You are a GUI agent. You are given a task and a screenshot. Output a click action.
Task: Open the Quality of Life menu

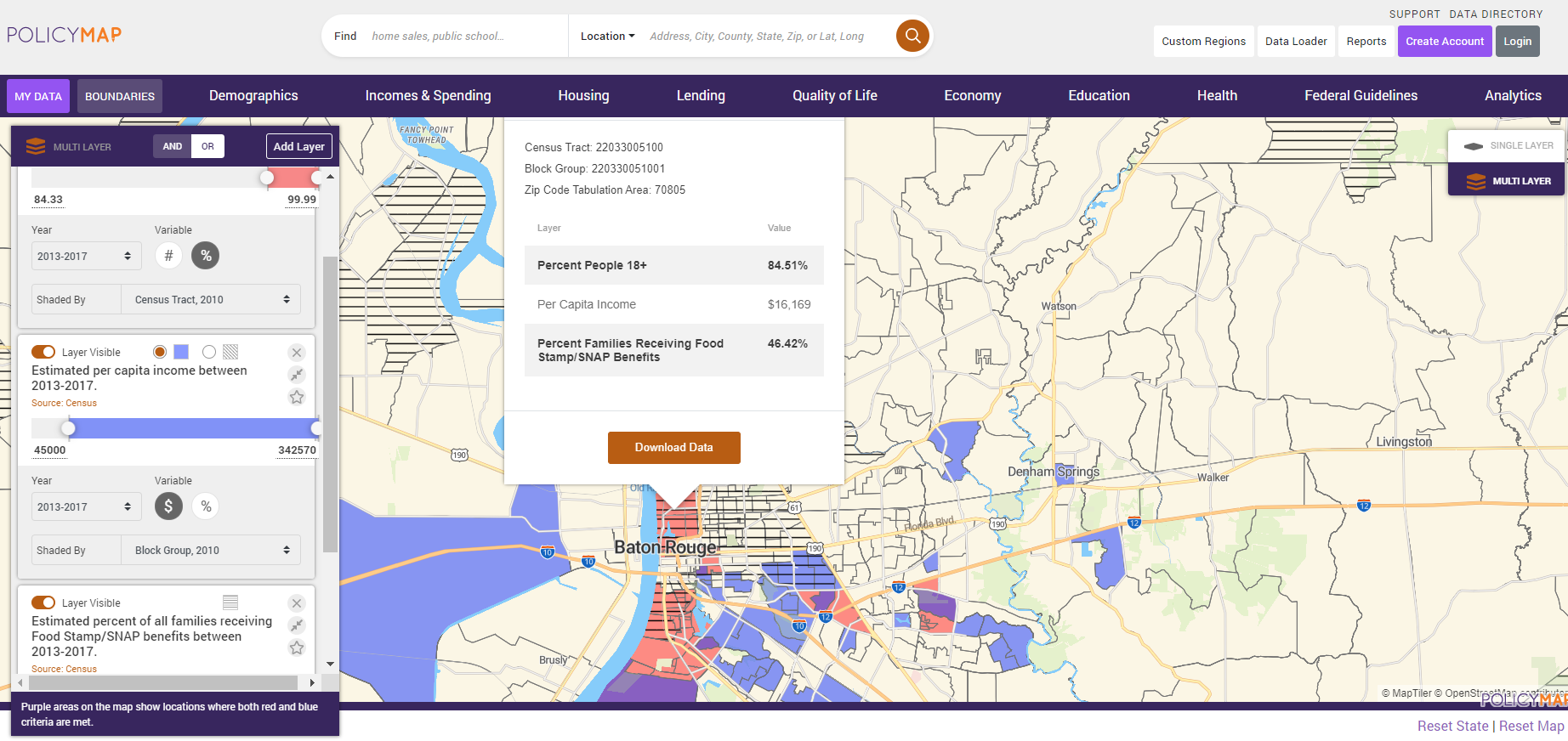(835, 96)
